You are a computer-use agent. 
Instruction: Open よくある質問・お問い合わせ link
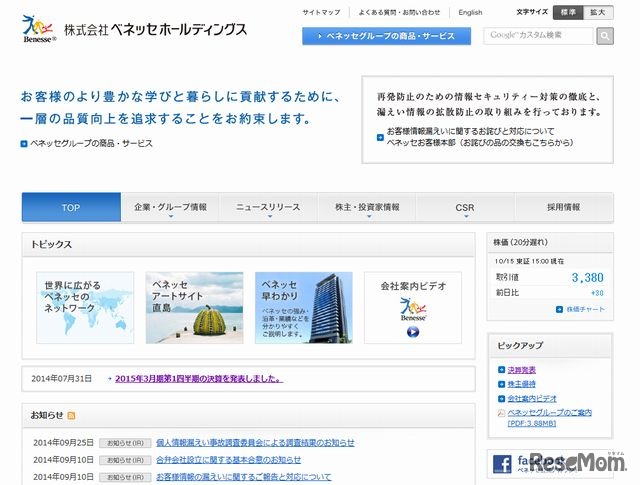pyautogui.click(x=399, y=12)
